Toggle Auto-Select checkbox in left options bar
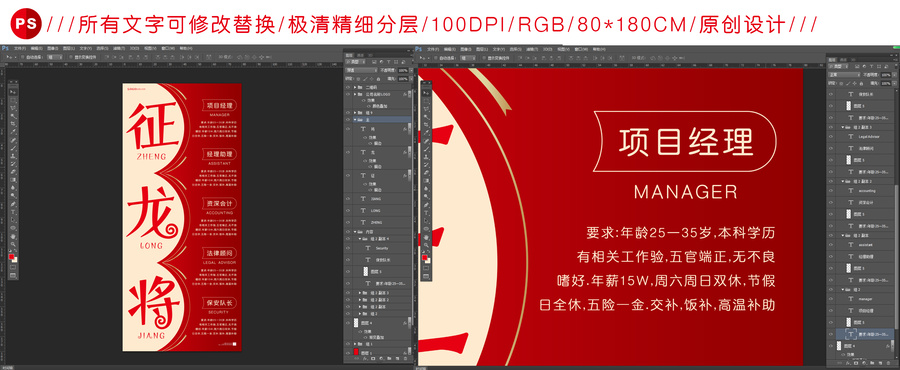 point(23,57)
